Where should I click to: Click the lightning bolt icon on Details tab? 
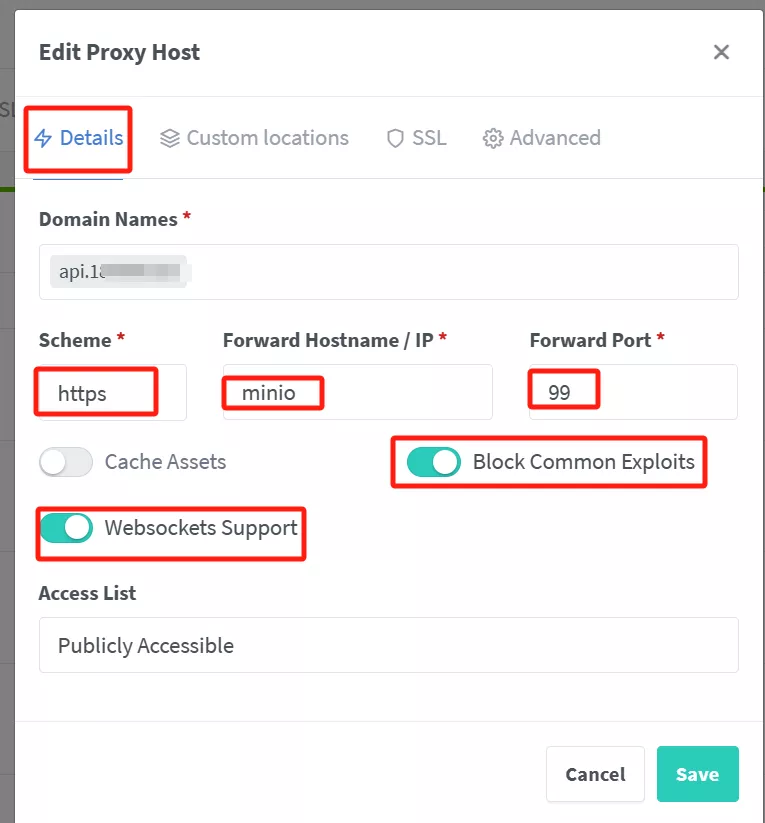(43, 138)
